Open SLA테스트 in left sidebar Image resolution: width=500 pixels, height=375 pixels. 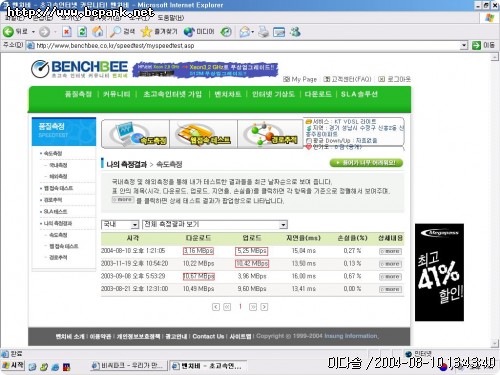tap(55, 211)
